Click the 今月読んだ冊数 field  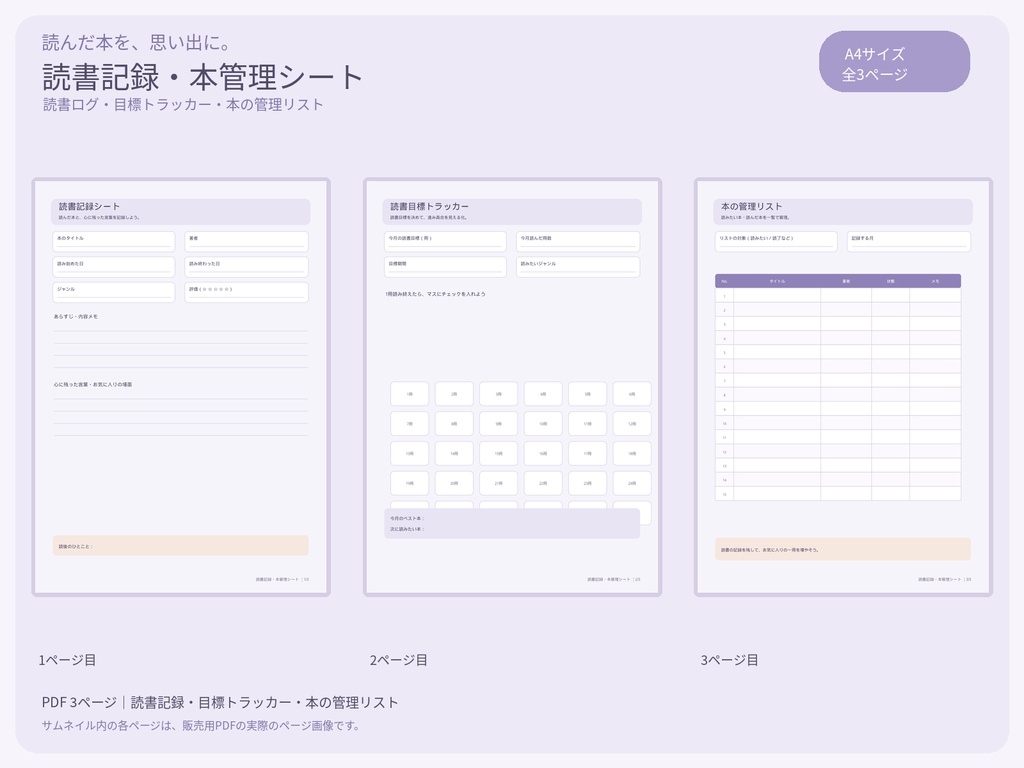coord(578,241)
